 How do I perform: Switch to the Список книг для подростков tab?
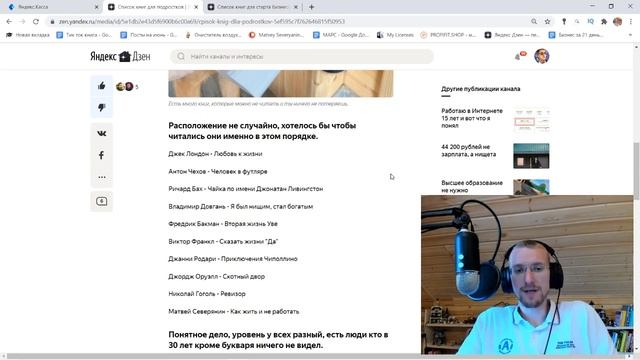click(152, 7)
